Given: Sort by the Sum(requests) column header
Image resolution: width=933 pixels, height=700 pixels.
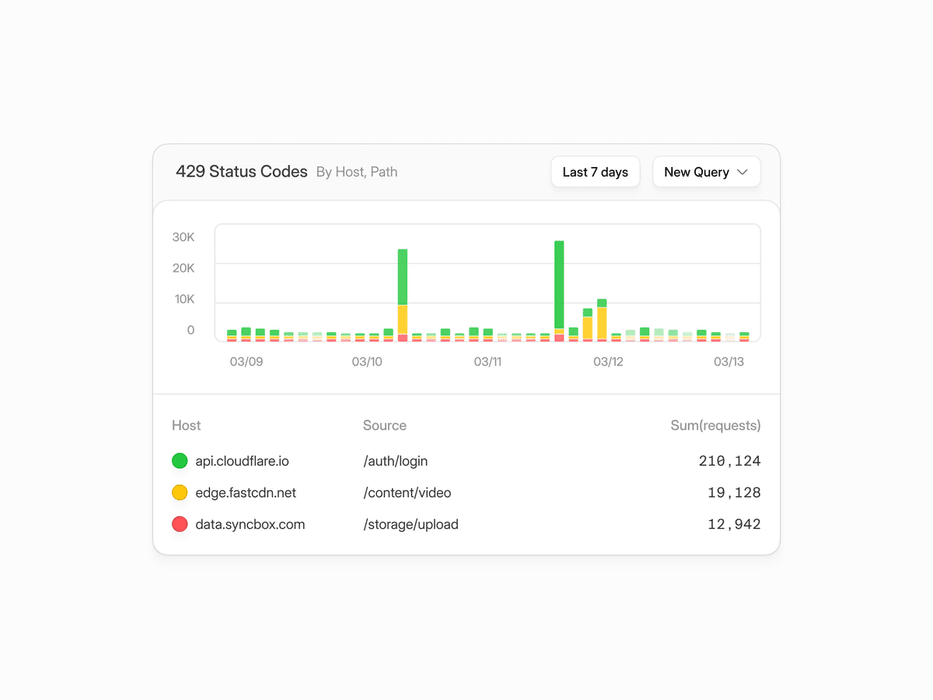Looking at the screenshot, I should click(x=715, y=426).
